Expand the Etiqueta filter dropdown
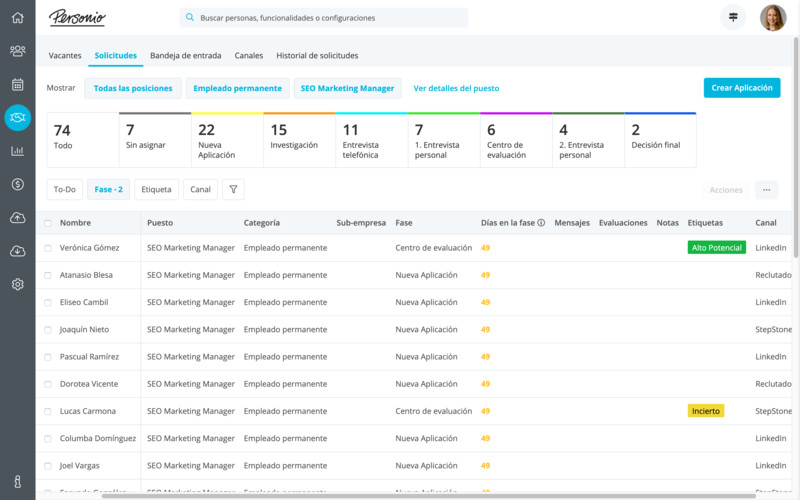Viewport: 800px width, 500px height. [156, 189]
